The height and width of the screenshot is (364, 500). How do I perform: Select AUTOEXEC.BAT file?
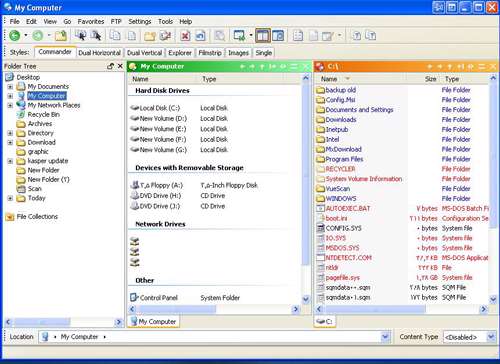(x=348, y=209)
